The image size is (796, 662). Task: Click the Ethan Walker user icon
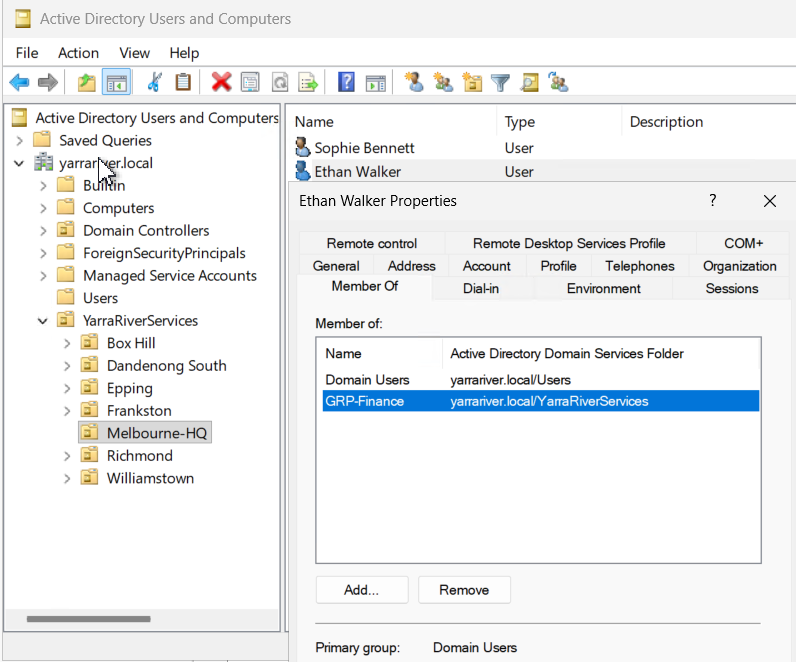(303, 171)
